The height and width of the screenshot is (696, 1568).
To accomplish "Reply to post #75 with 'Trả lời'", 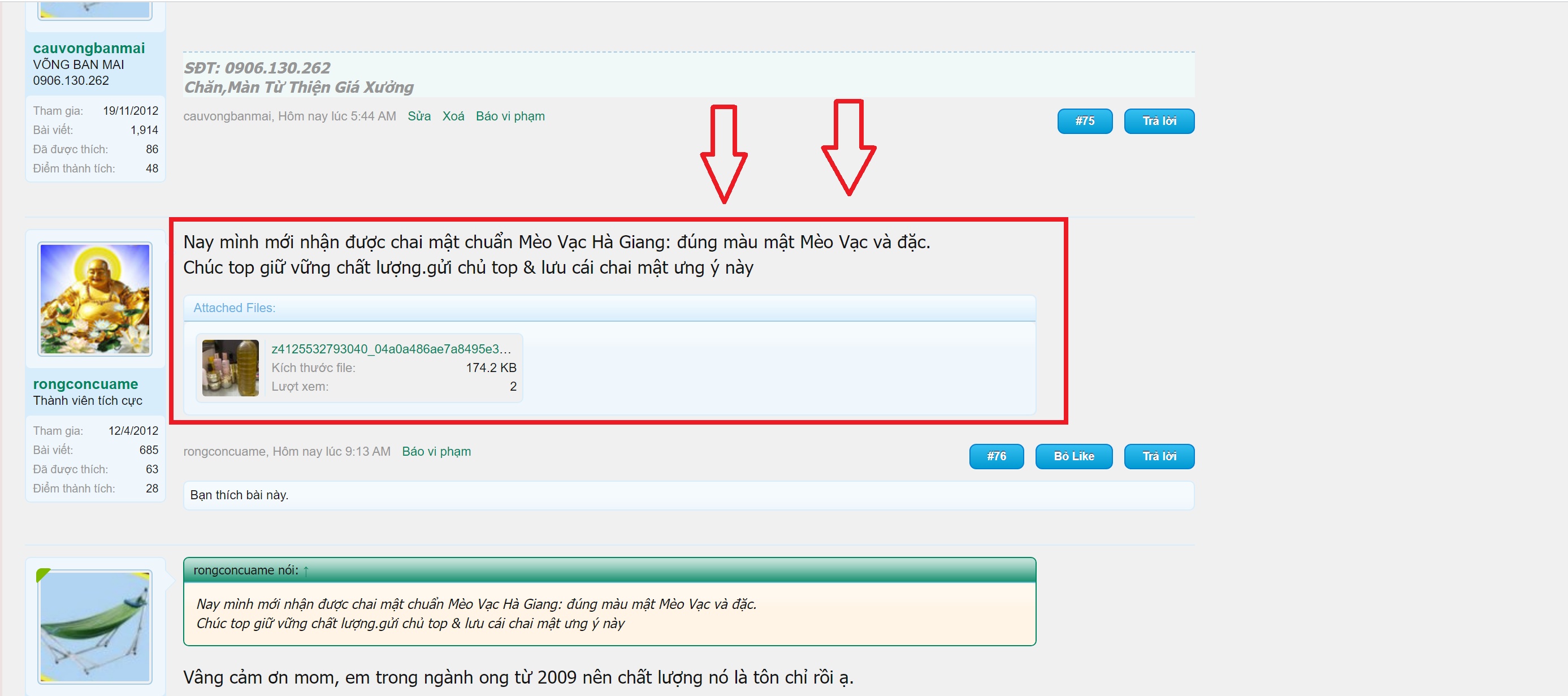I will pos(1158,121).
